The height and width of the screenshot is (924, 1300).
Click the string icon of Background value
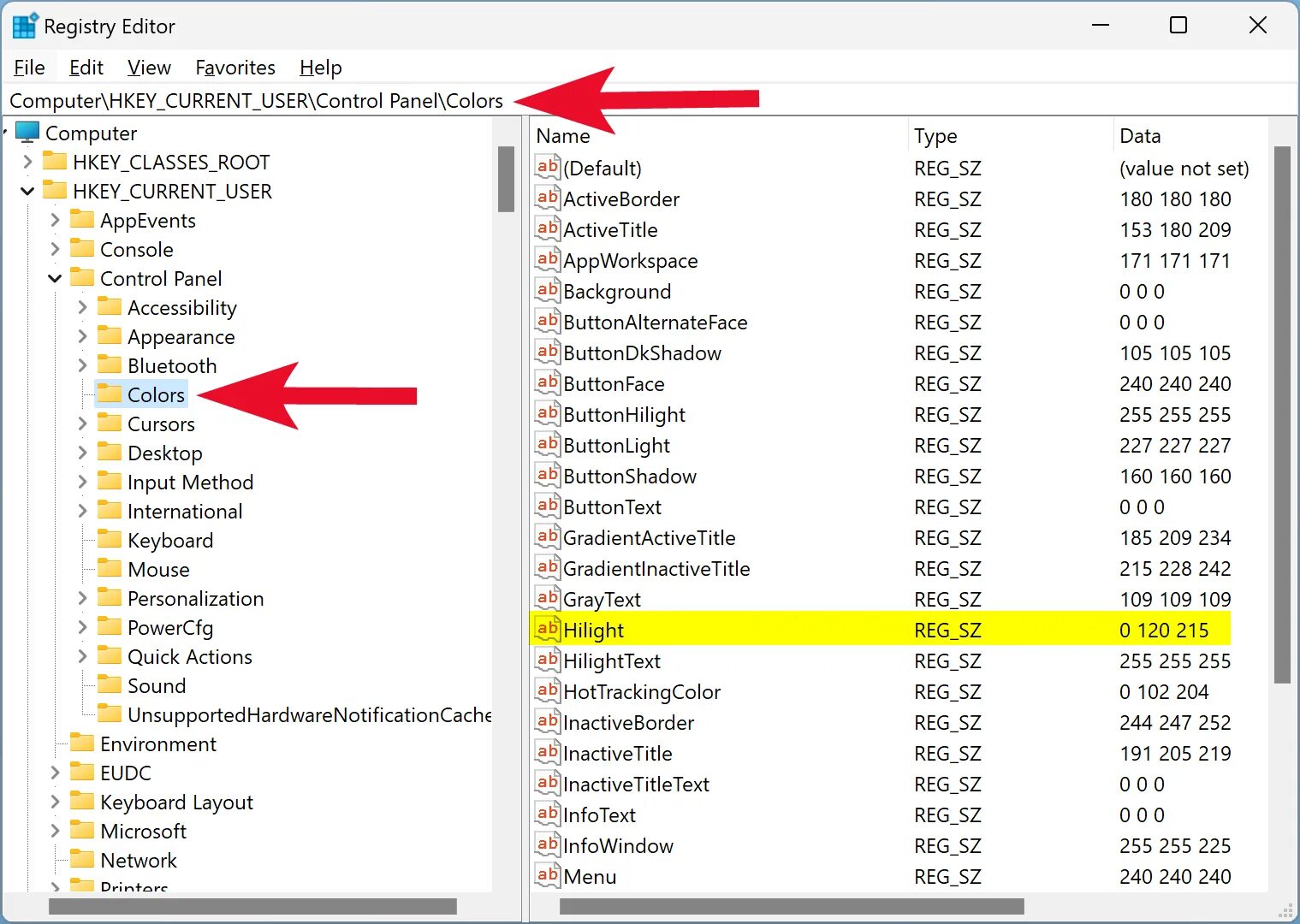[548, 290]
